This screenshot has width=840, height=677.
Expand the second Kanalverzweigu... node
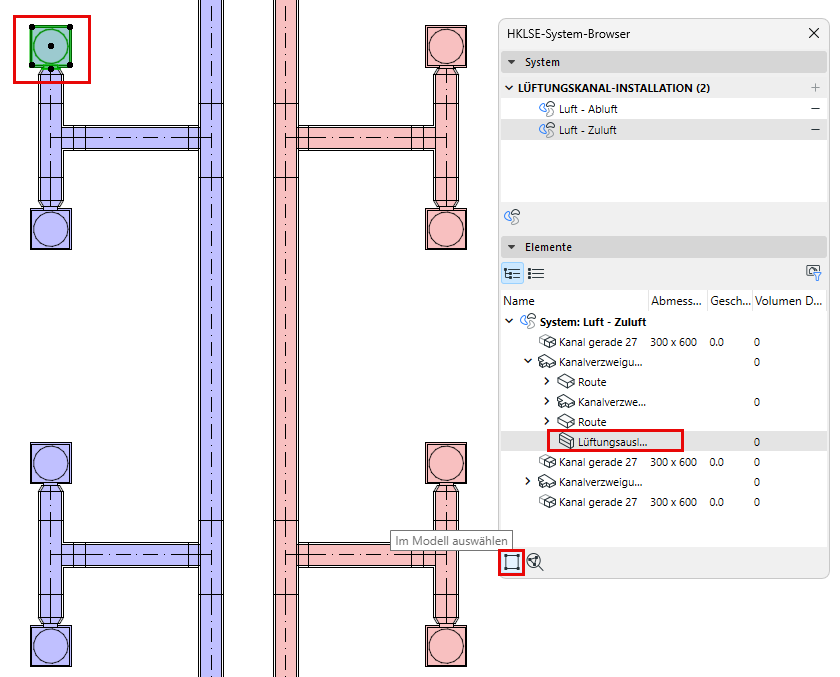528,482
